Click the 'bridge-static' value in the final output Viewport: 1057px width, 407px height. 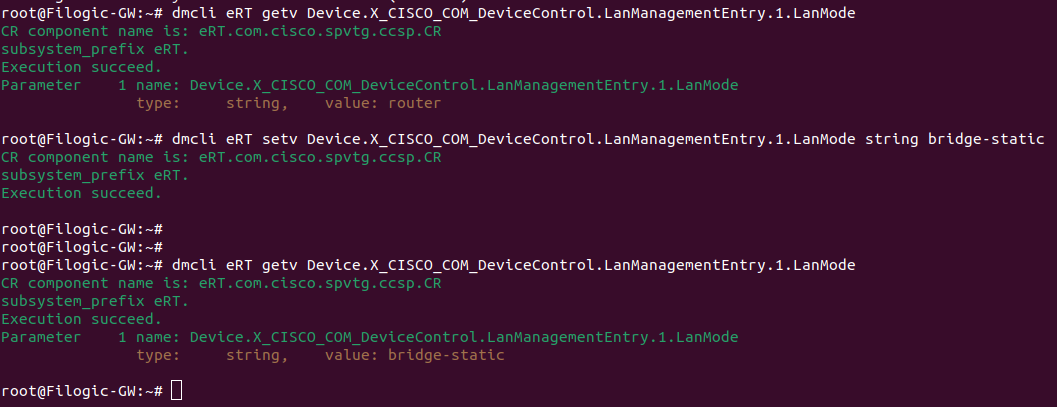448,355
